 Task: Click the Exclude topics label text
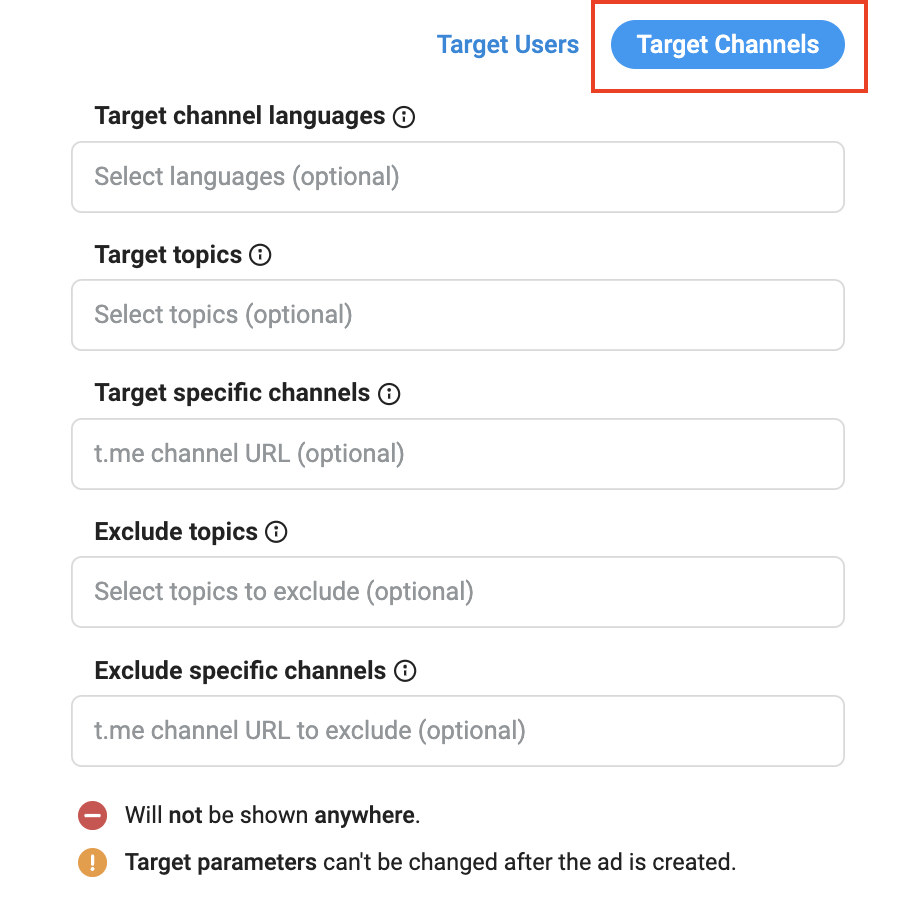[176, 532]
